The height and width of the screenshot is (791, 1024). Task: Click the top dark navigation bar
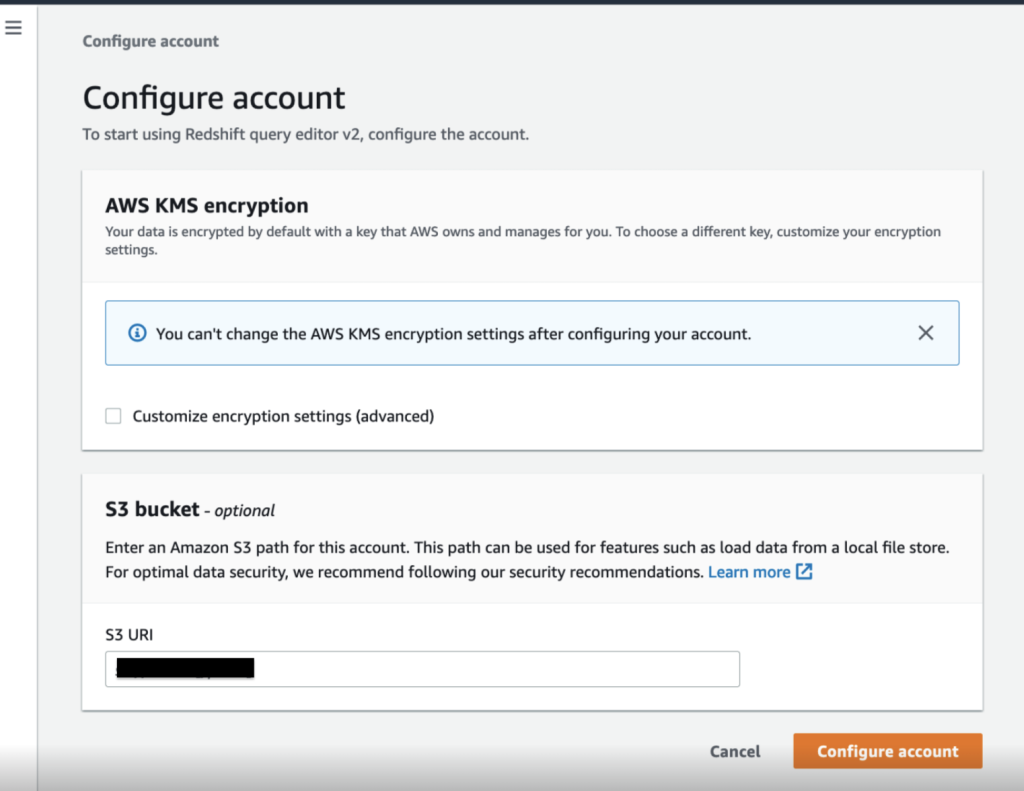(512, 6)
